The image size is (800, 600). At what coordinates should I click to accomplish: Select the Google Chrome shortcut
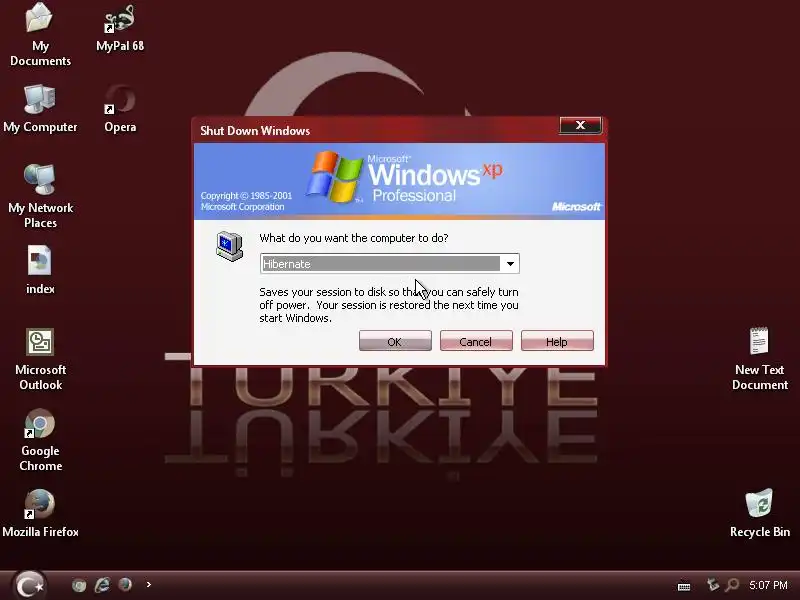coord(40,440)
